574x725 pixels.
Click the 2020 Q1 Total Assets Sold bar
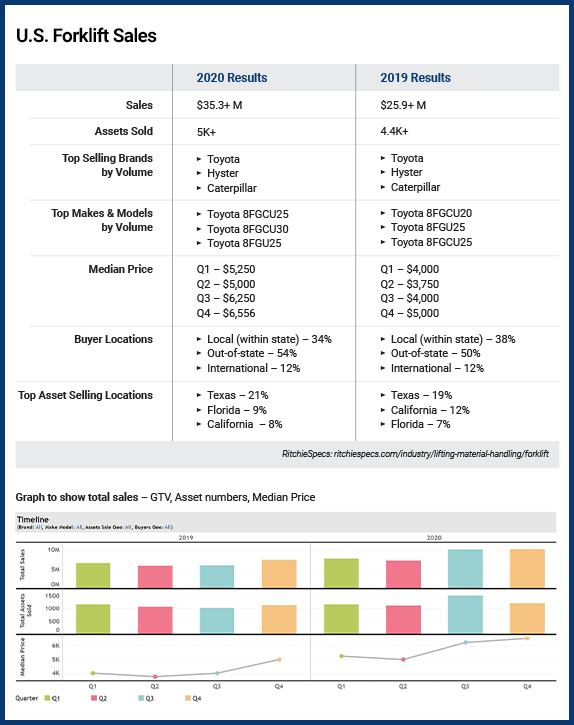(341, 619)
